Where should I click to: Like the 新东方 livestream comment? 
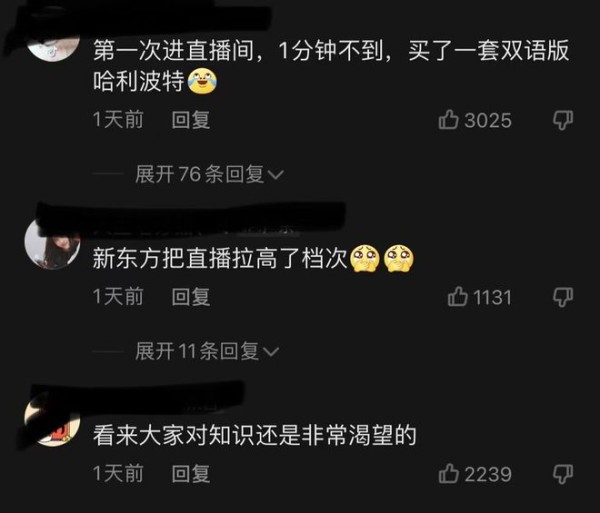pyautogui.click(x=458, y=296)
